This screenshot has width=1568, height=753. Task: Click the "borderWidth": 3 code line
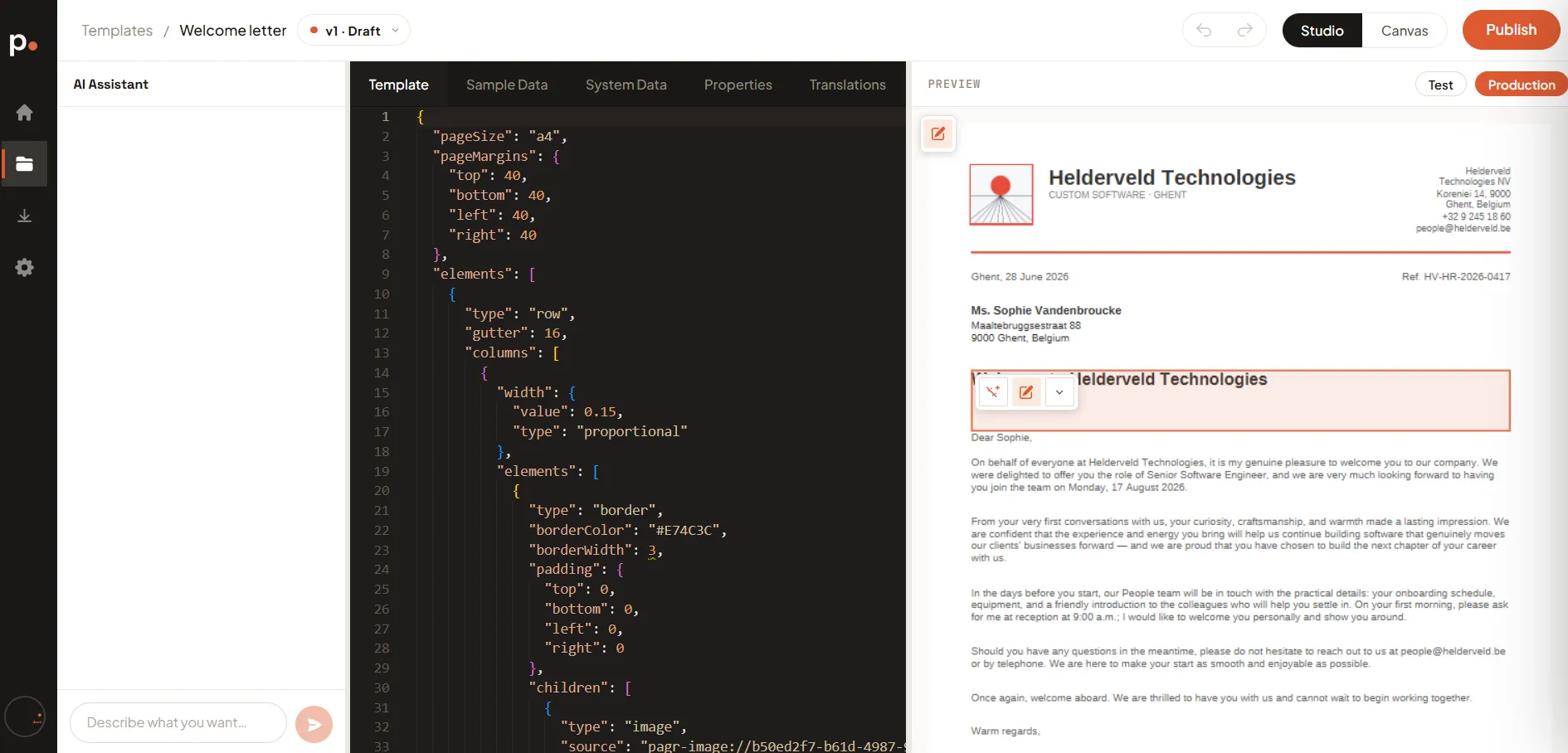coord(595,550)
